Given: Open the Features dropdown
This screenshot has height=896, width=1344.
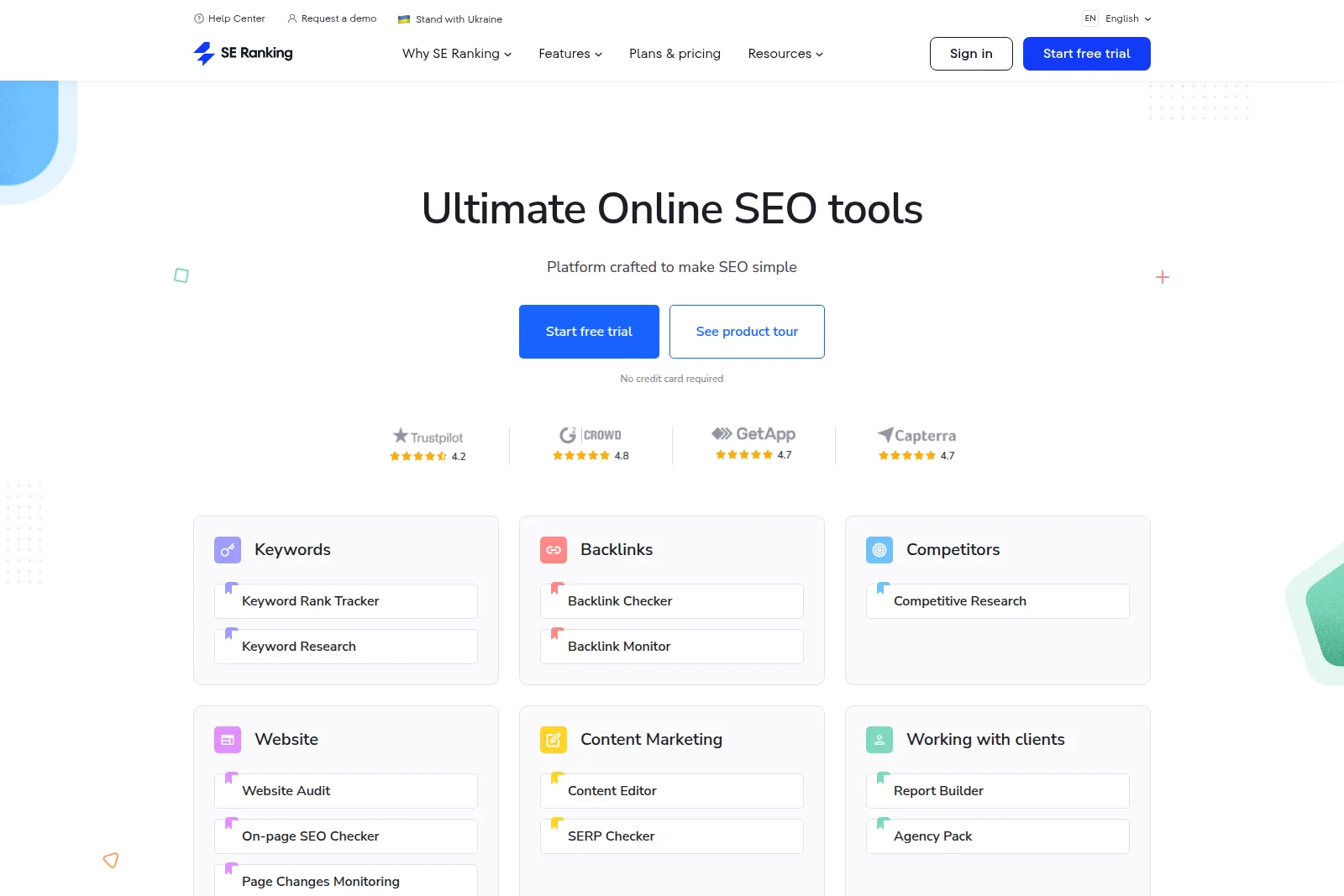Looking at the screenshot, I should [570, 53].
